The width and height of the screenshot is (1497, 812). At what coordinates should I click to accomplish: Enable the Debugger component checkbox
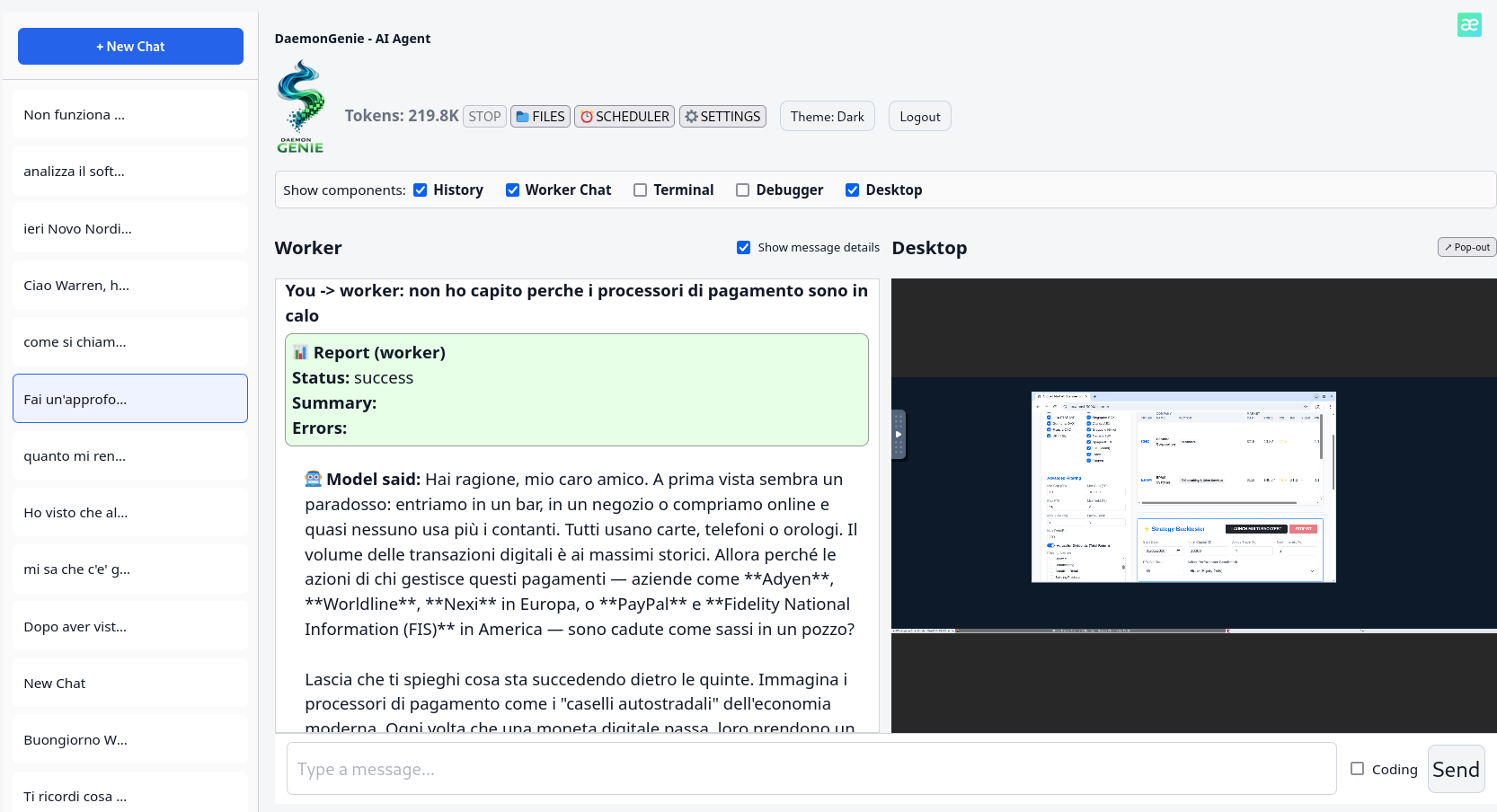coord(743,190)
